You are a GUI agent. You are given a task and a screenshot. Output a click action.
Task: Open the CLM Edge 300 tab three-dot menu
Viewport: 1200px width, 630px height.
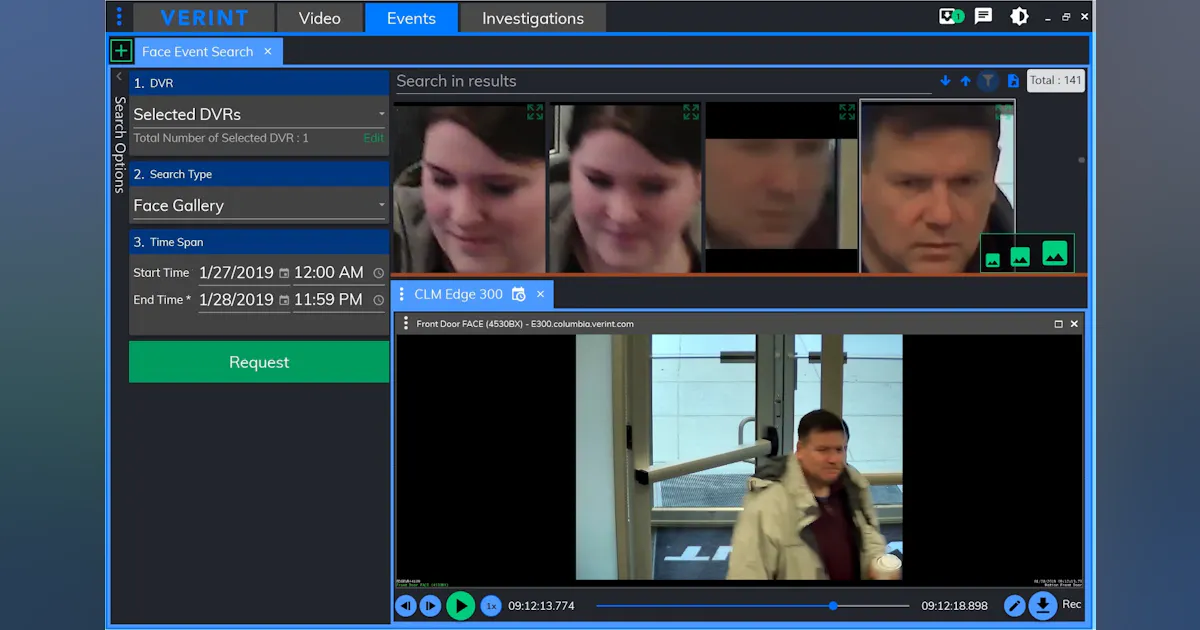(402, 294)
